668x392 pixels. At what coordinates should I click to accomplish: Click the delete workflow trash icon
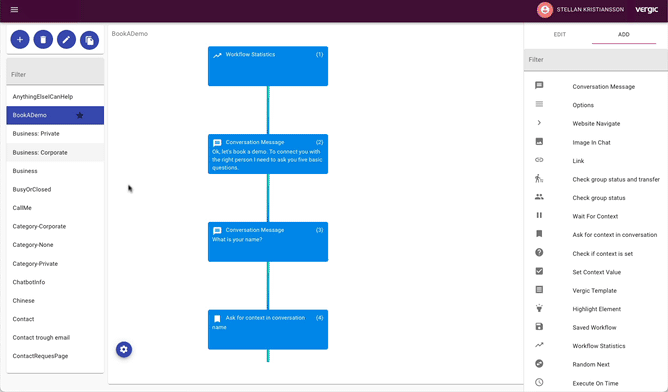click(43, 40)
